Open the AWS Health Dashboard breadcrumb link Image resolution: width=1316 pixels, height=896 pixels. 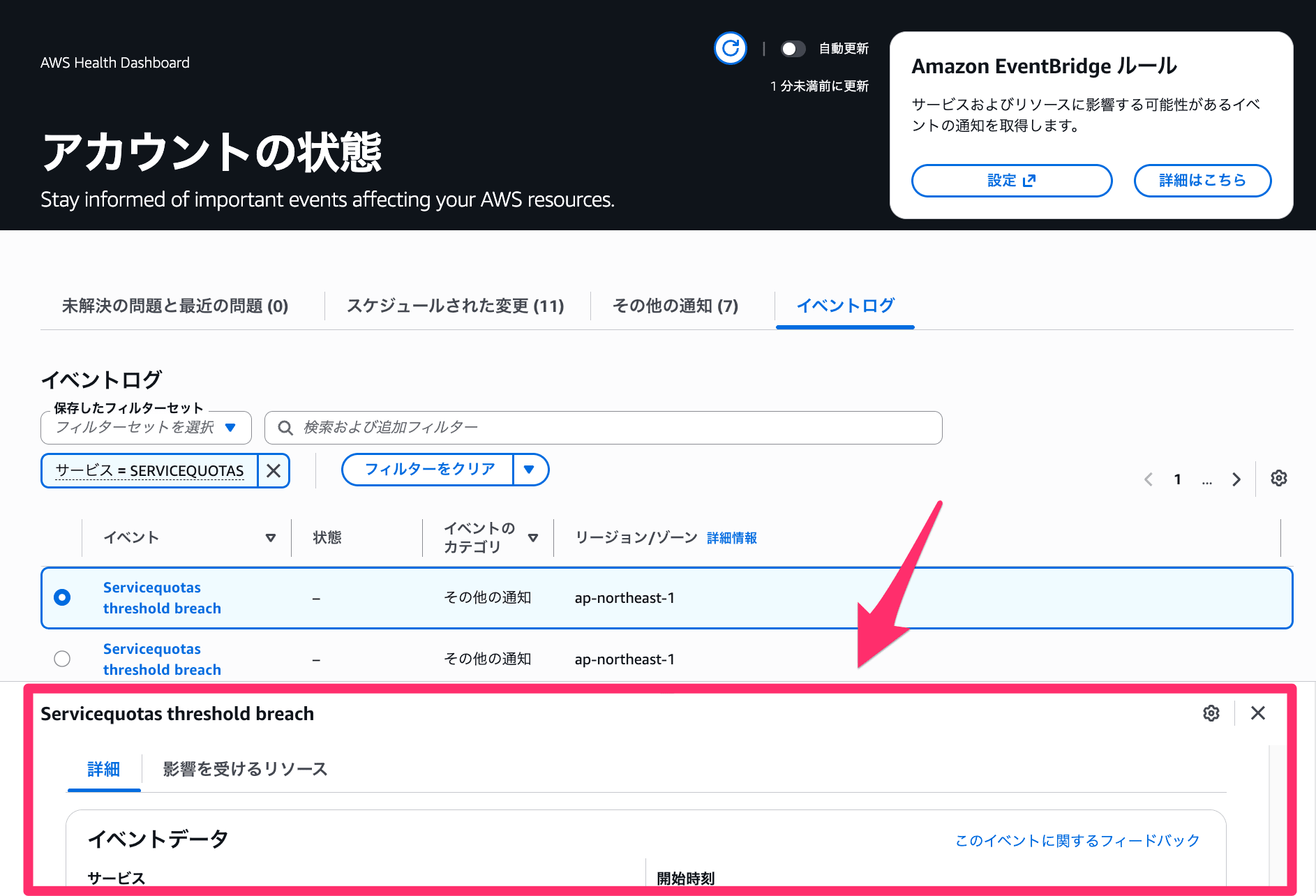pos(115,63)
